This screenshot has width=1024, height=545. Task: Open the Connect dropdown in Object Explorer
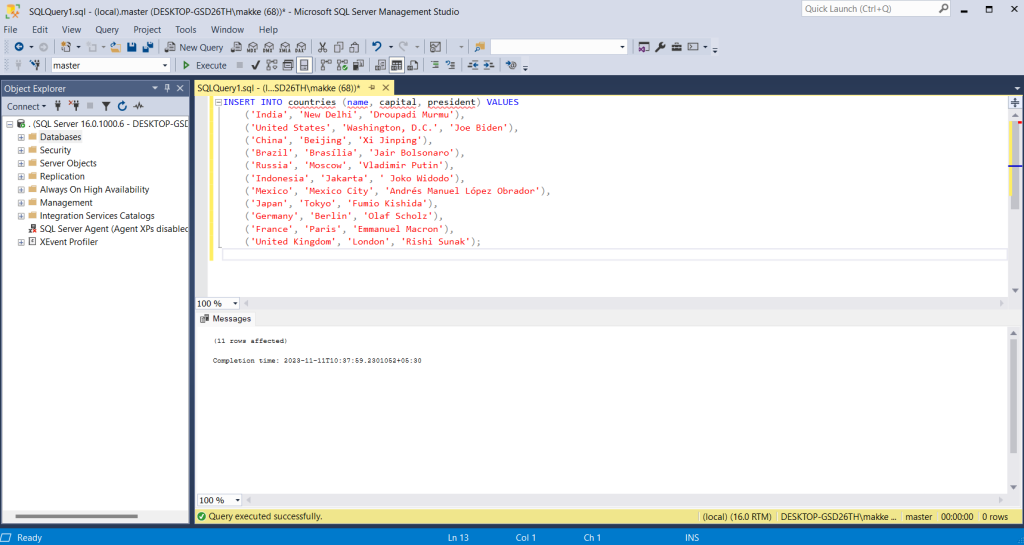point(26,106)
